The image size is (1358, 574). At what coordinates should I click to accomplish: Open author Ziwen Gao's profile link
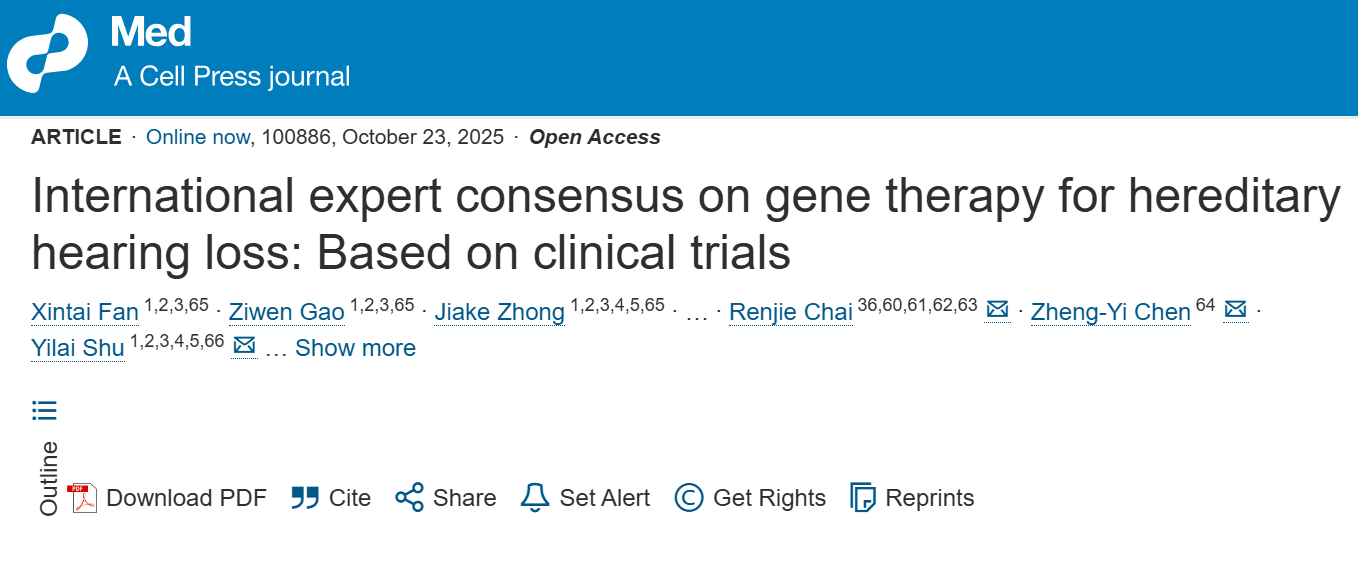click(287, 312)
